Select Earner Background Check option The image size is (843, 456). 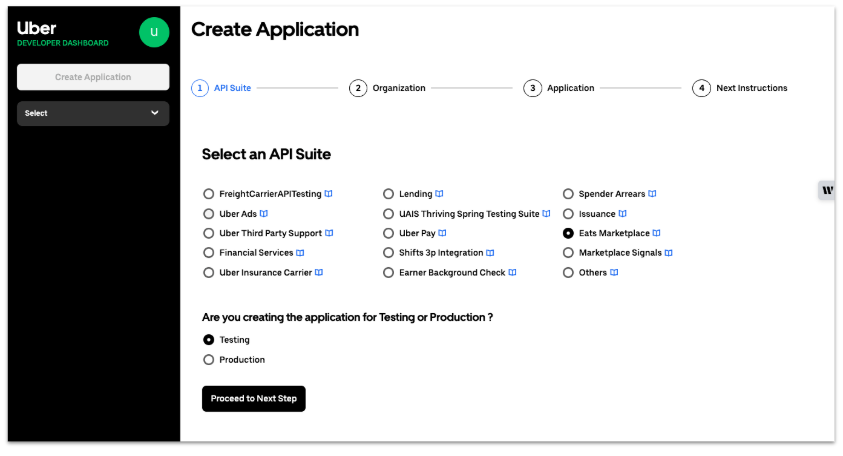coord(388,273)
